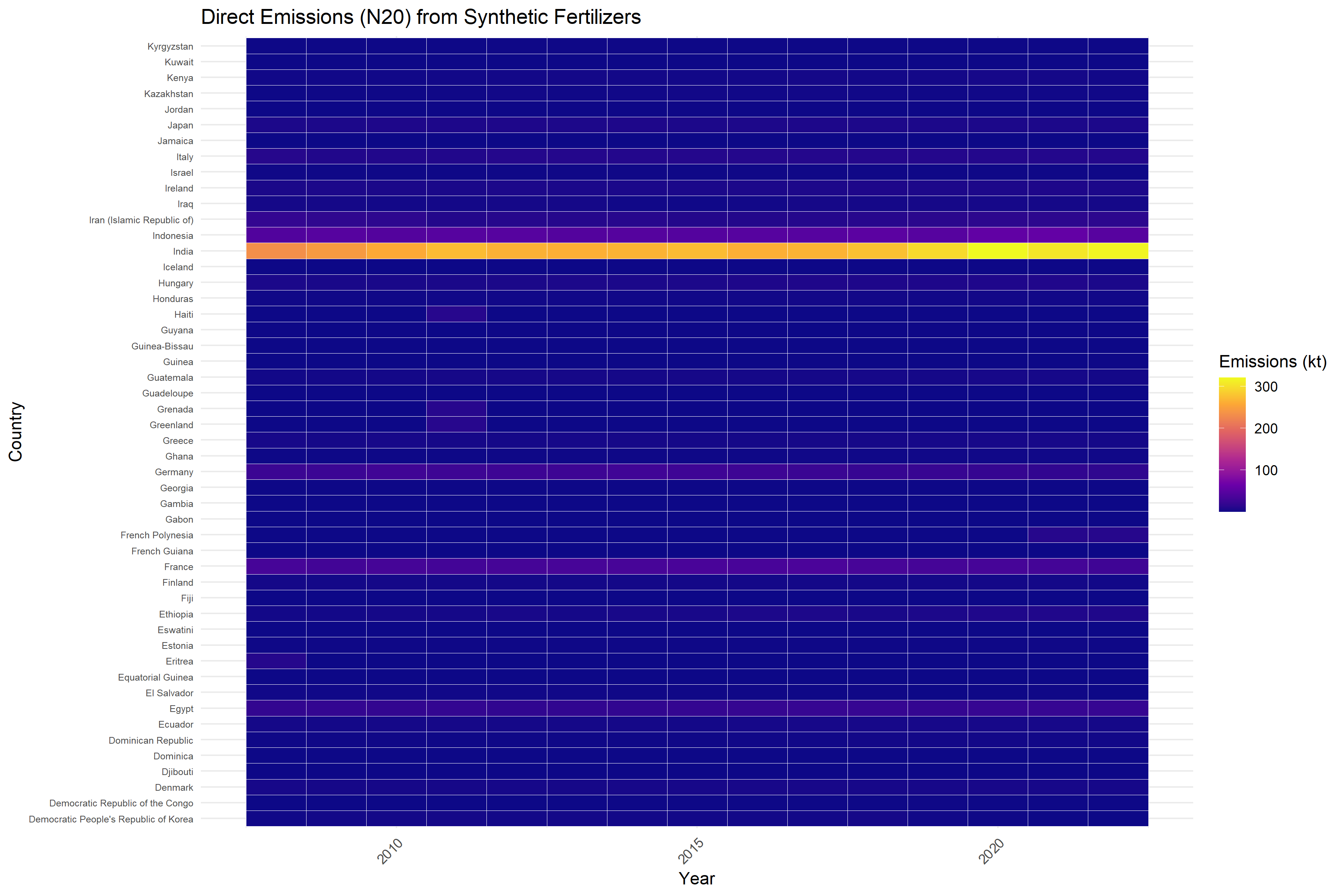Click the Ethiopia country label
The height and width of the screenshot is (896, 1344).
point(176,614)
